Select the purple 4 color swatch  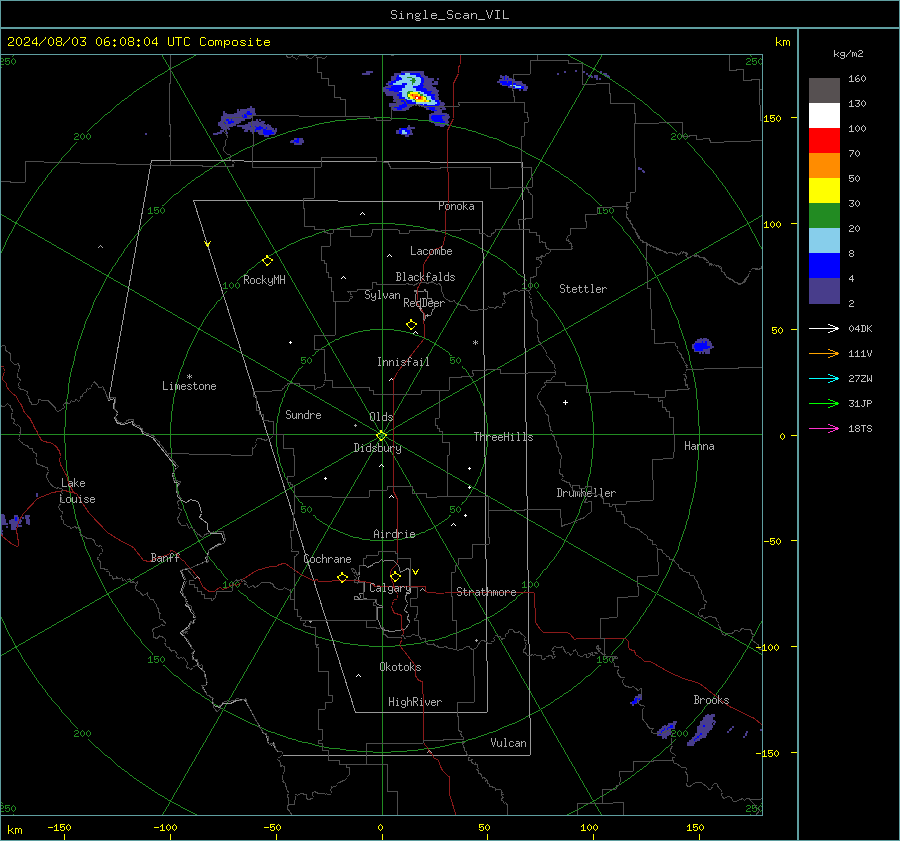[824, 290]
